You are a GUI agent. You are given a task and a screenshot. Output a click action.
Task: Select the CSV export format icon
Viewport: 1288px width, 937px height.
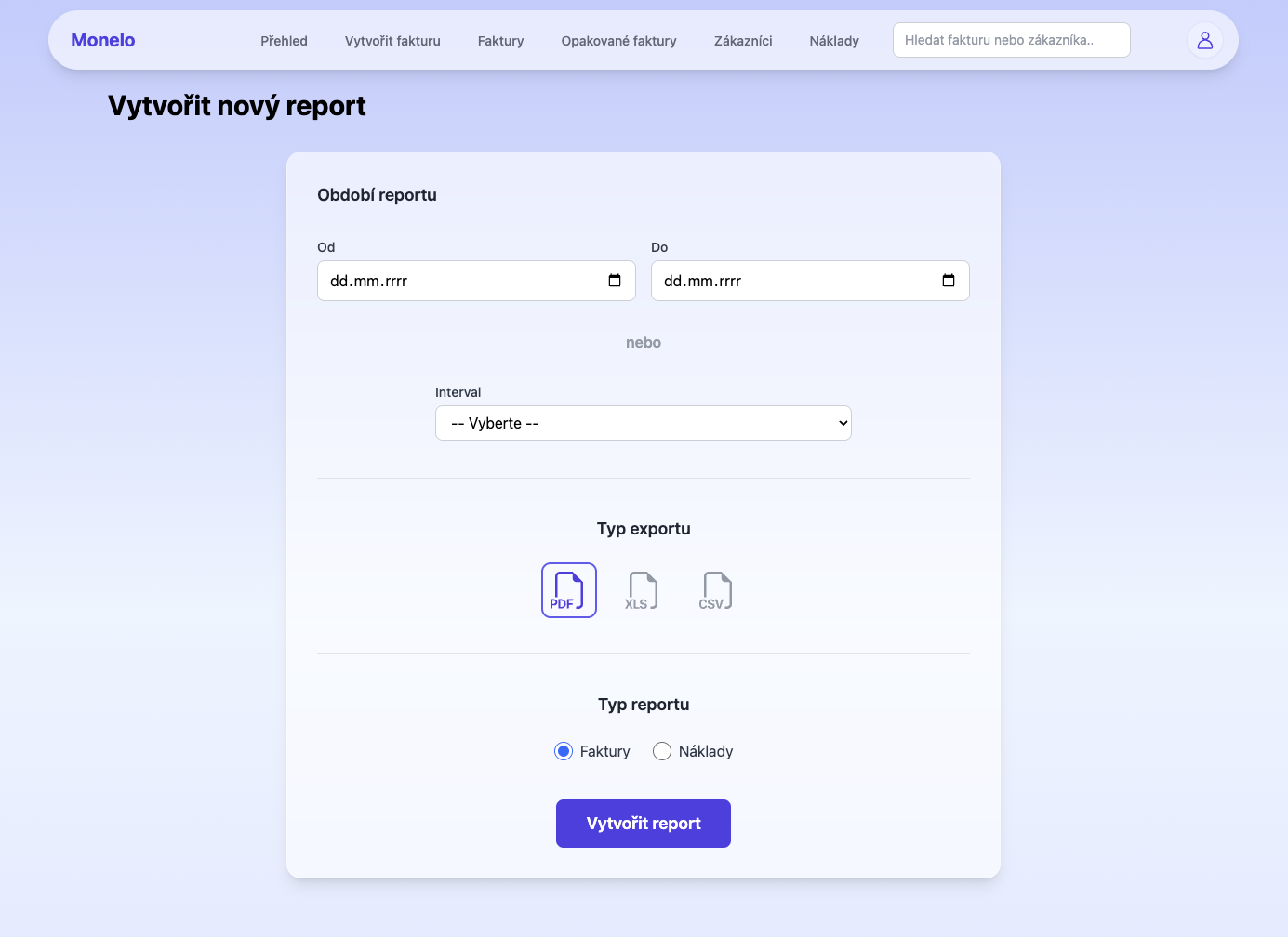715,589
